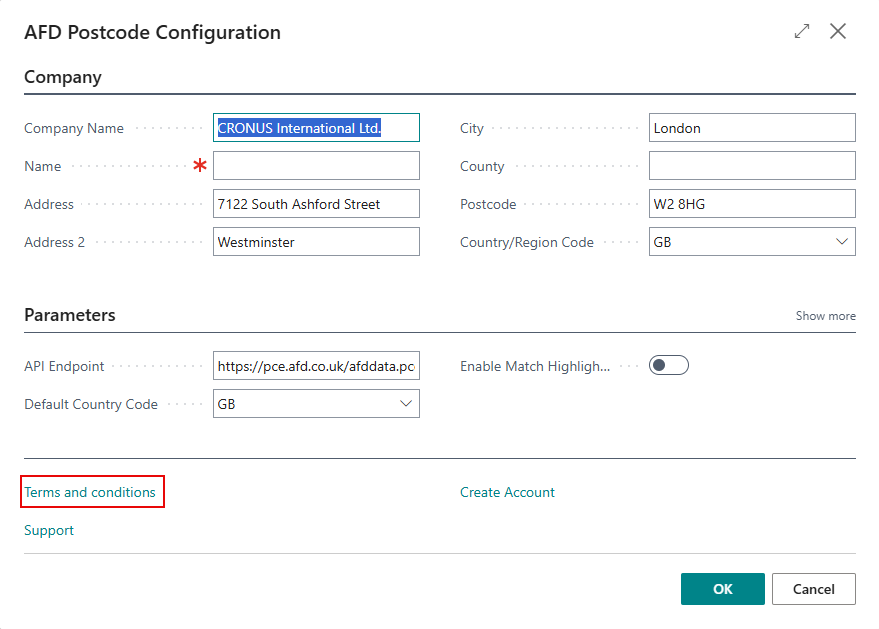Confirm settings with OK

pyautogui.click(x=722, y=589)
